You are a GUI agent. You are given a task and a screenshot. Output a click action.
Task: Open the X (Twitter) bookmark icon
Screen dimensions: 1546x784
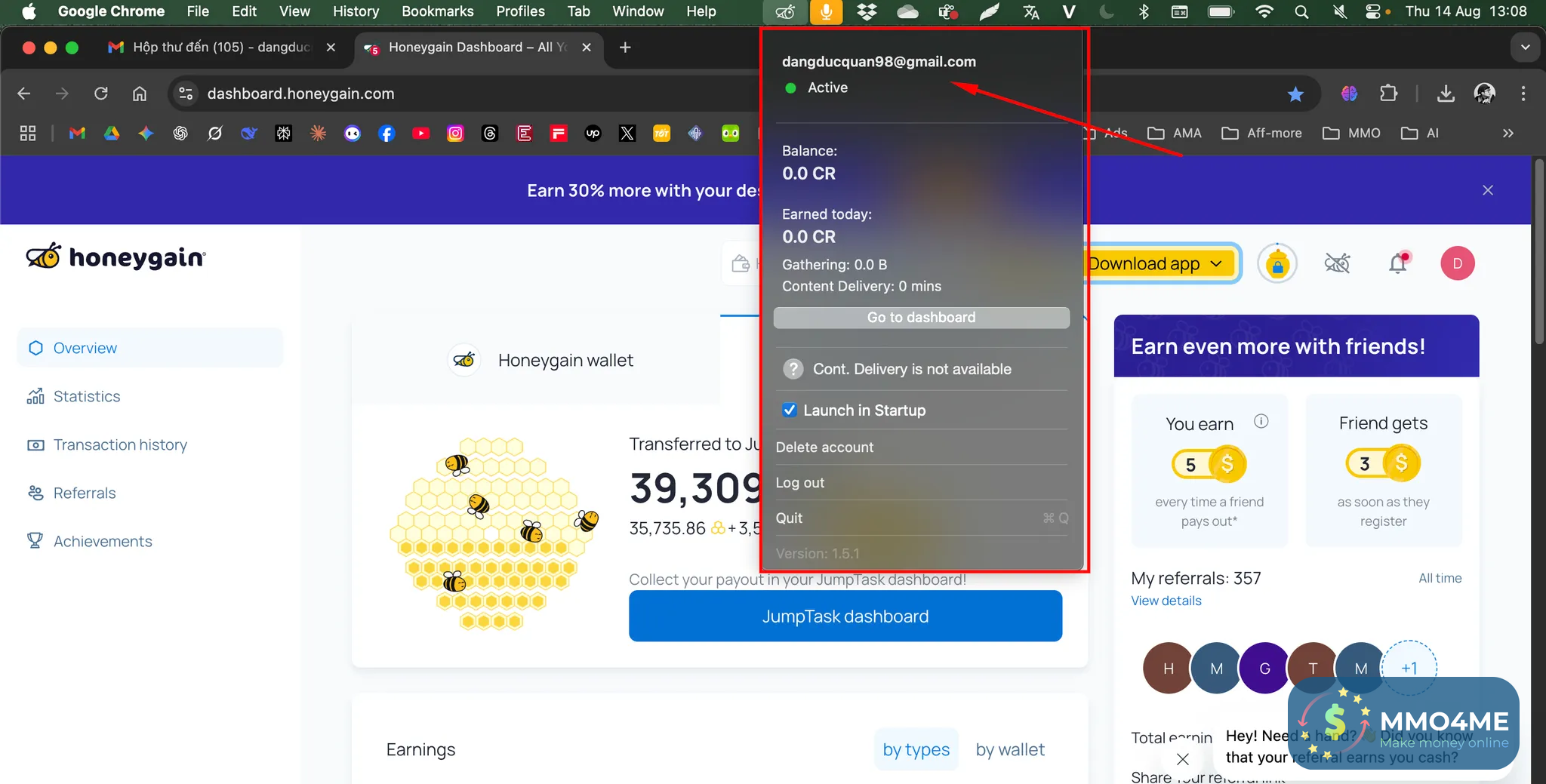pos(627,134)
